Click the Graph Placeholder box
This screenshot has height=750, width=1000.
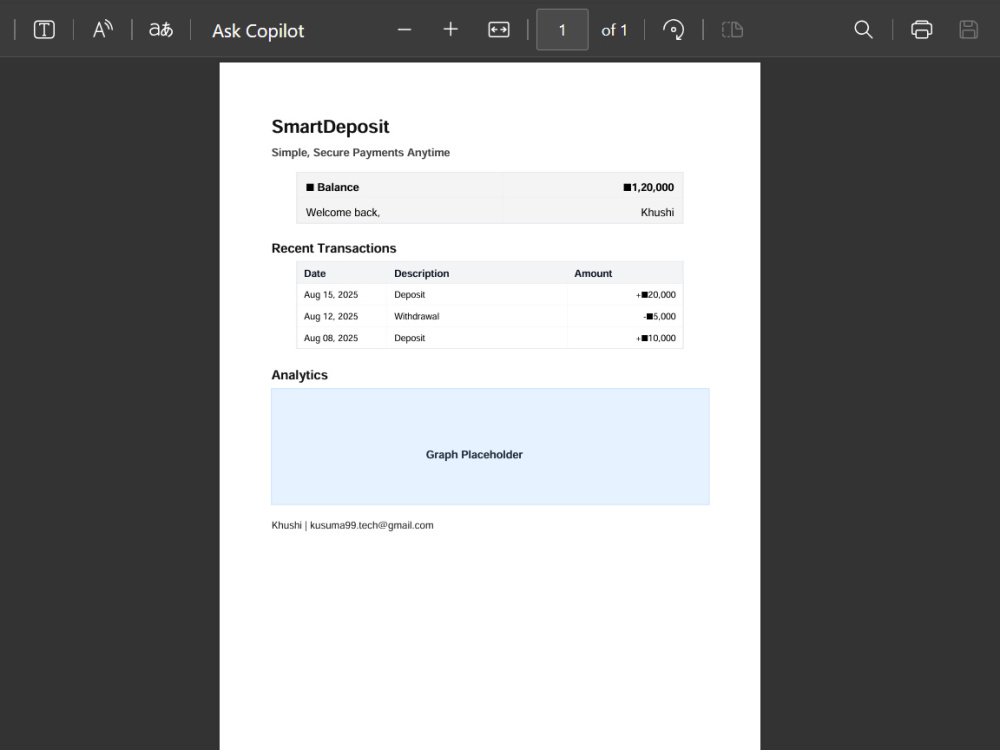coord(490,446)
